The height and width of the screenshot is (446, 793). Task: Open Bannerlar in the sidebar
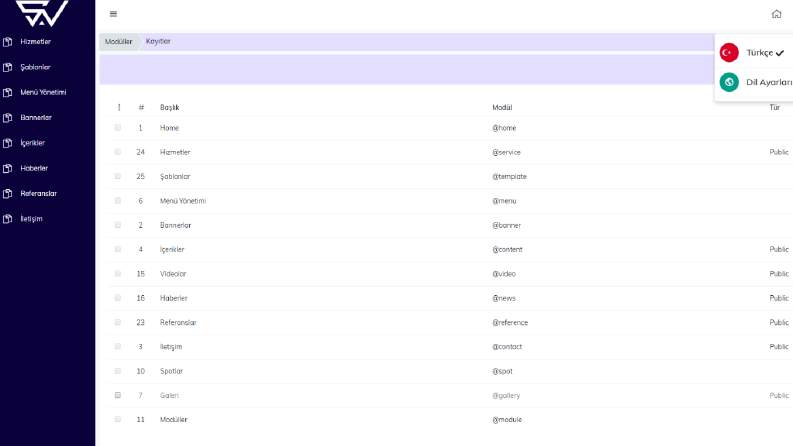[x=36, y=117]
